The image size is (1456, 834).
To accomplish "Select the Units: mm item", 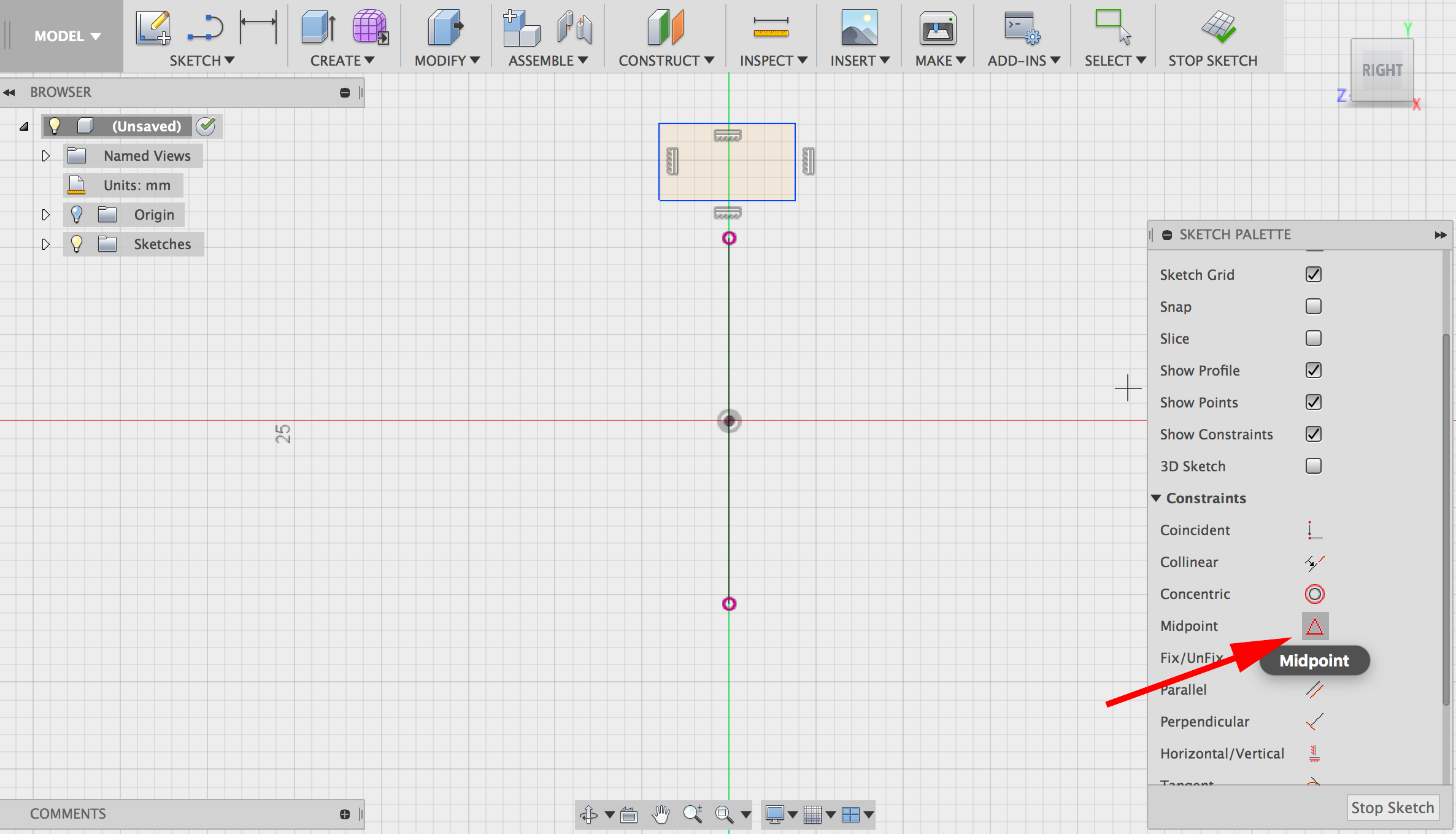I will [123, 185].
